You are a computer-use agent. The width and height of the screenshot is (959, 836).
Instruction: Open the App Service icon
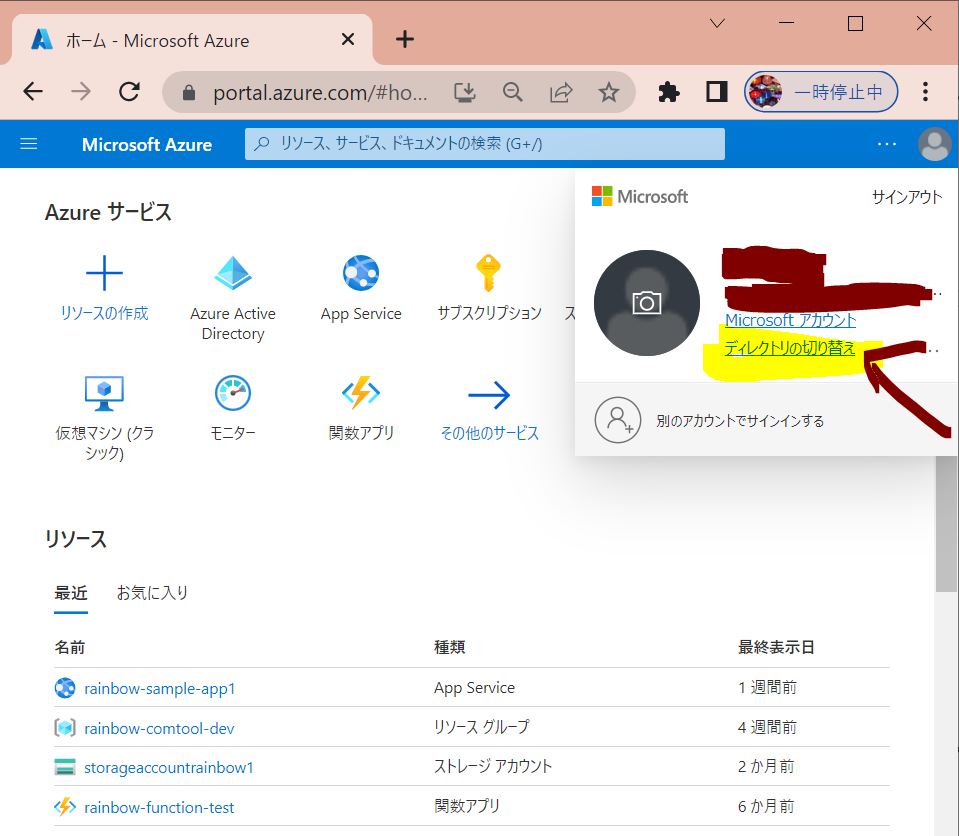tap(361, 273)
